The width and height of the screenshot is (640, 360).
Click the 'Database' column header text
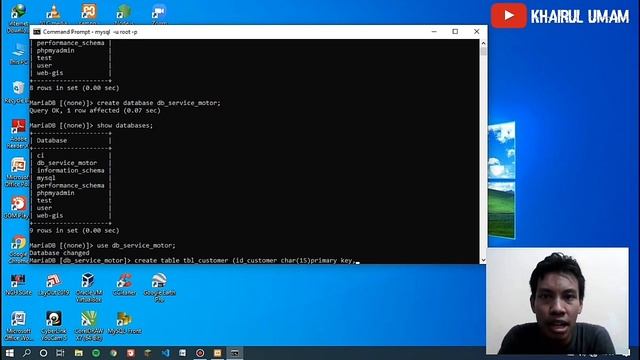click(52, 140)
